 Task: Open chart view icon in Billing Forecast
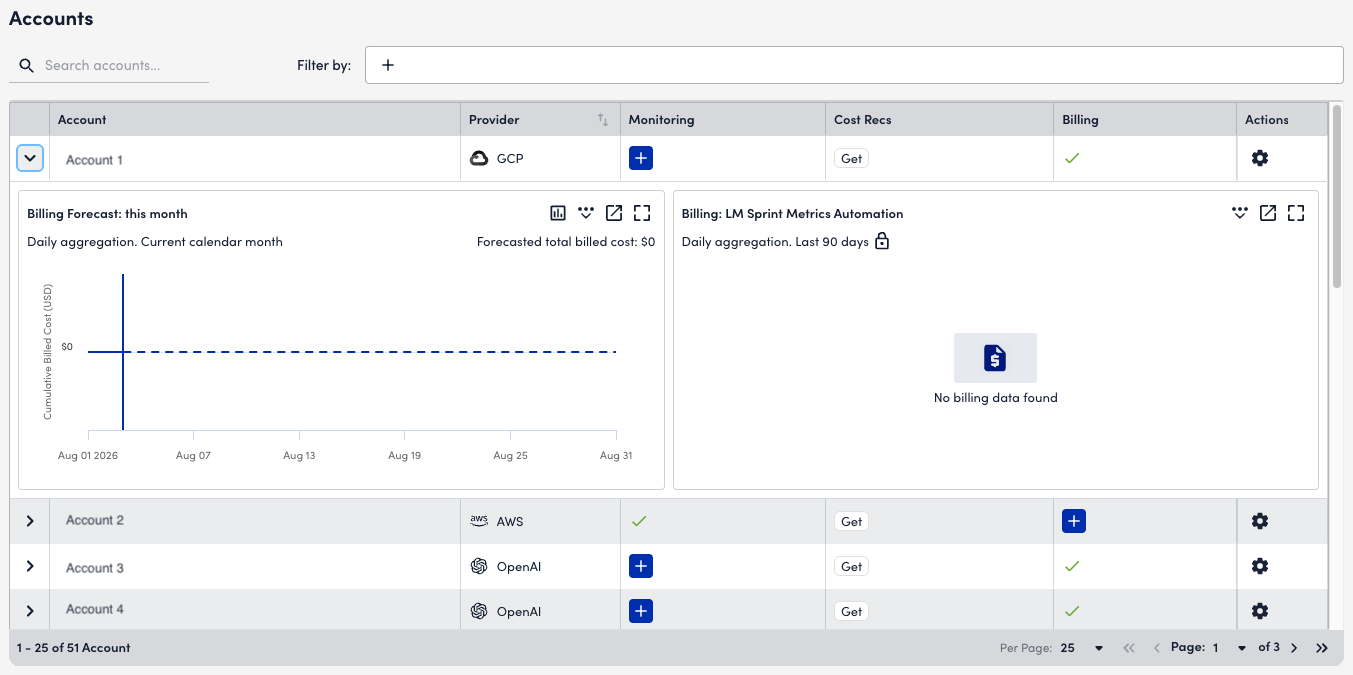pyautogui.click(x=558, y=213)
